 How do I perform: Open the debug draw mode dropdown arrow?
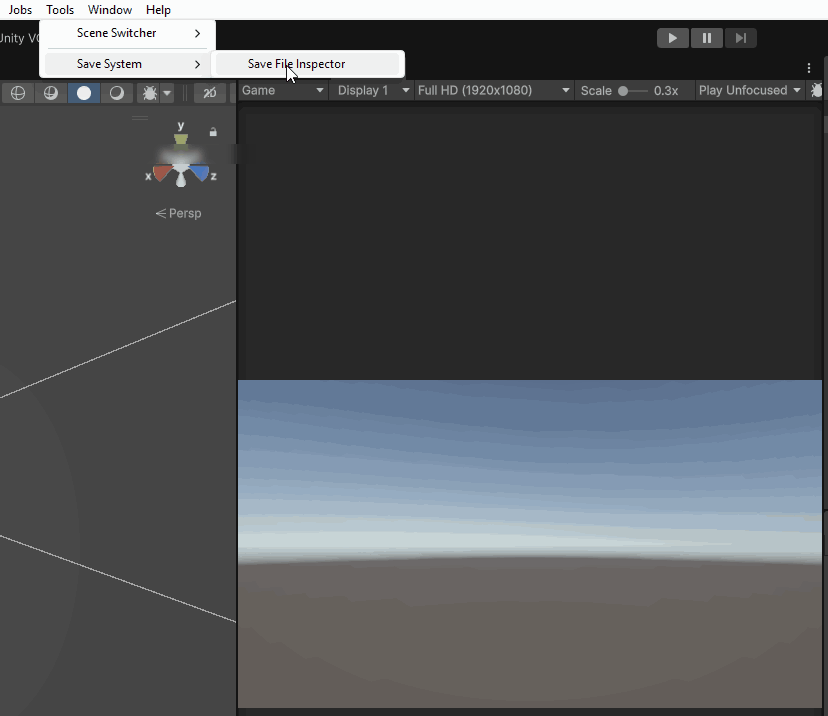pos(167,93)
